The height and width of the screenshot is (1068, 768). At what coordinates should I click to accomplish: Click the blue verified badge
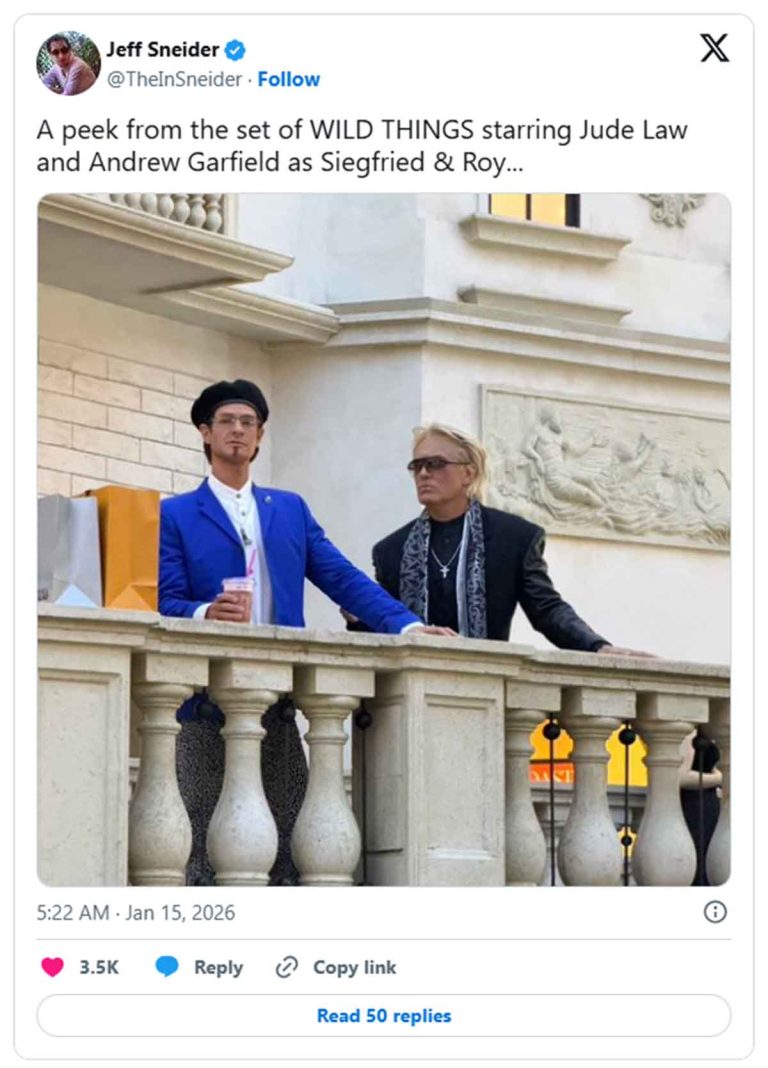[x=235, y=50]
